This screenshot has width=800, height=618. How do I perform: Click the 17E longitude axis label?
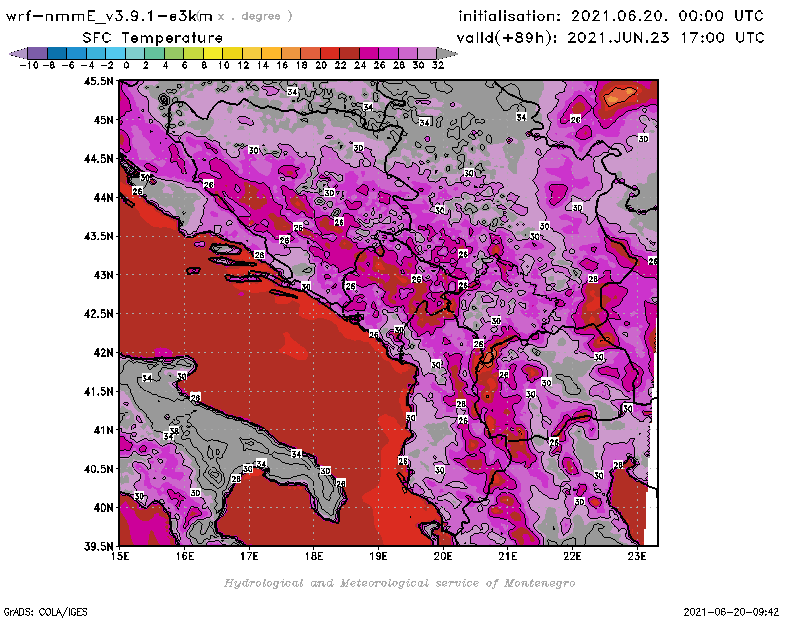[x=249, y=556]
